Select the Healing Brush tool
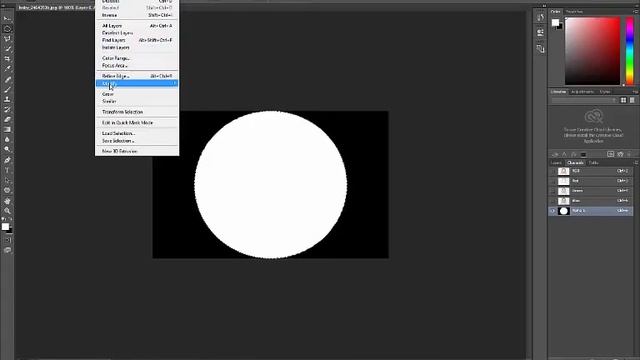 pyautogui.click(x=7, y=80)
